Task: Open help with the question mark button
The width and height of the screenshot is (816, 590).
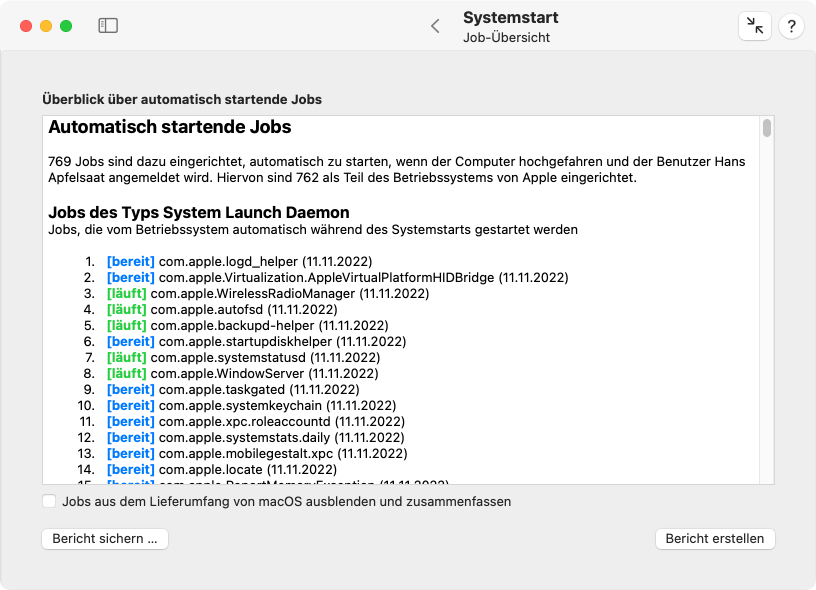Action: (791, 25)
